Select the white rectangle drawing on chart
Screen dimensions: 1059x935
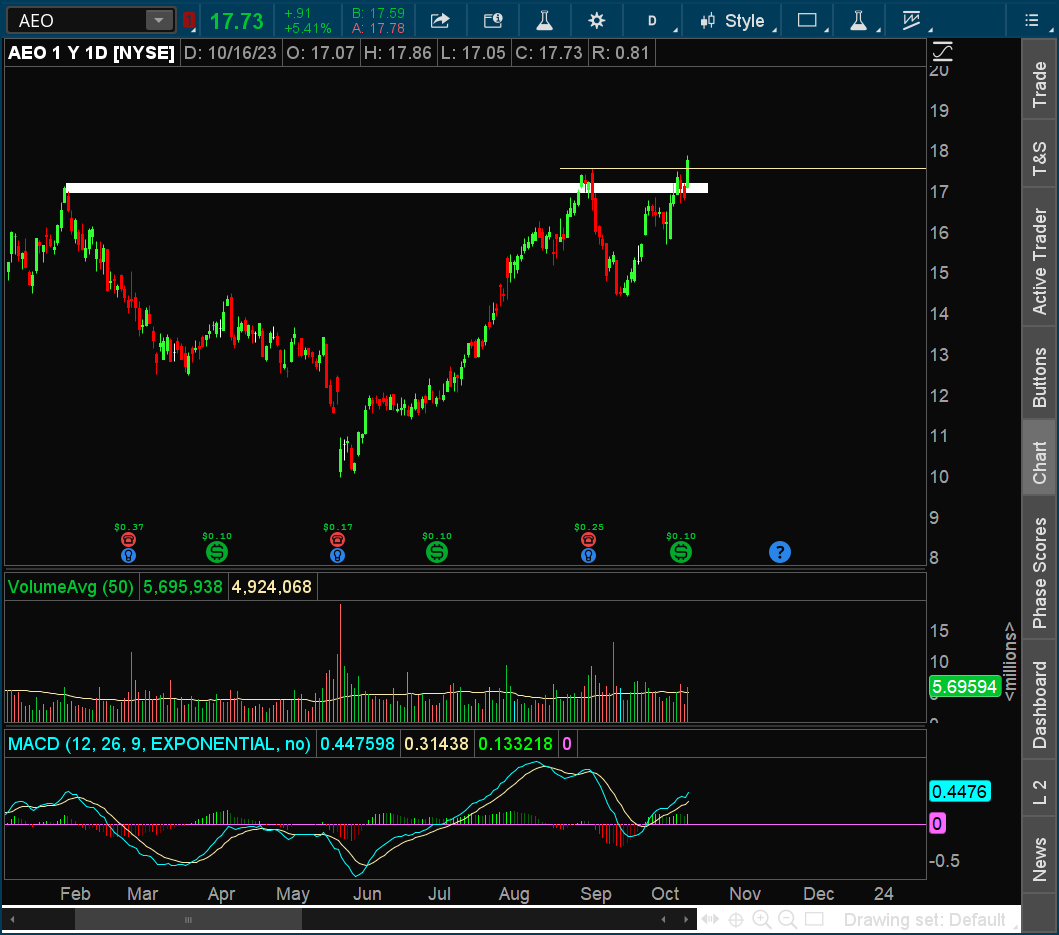(386, 188)
